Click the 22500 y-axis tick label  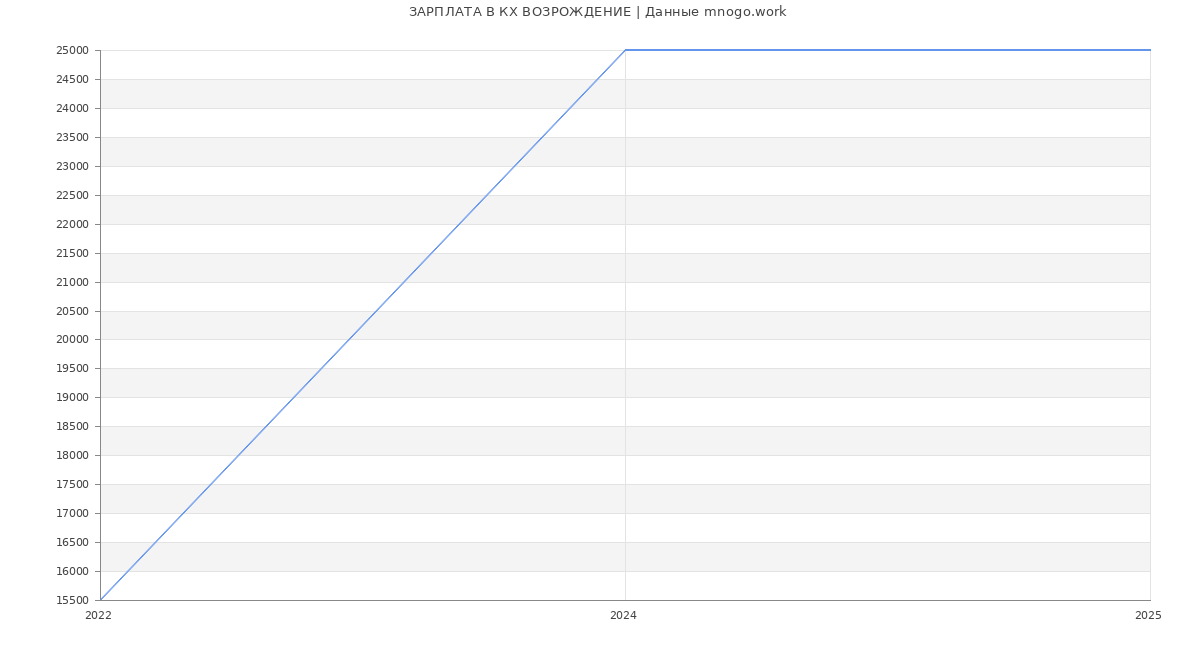(x=72, y=196)
